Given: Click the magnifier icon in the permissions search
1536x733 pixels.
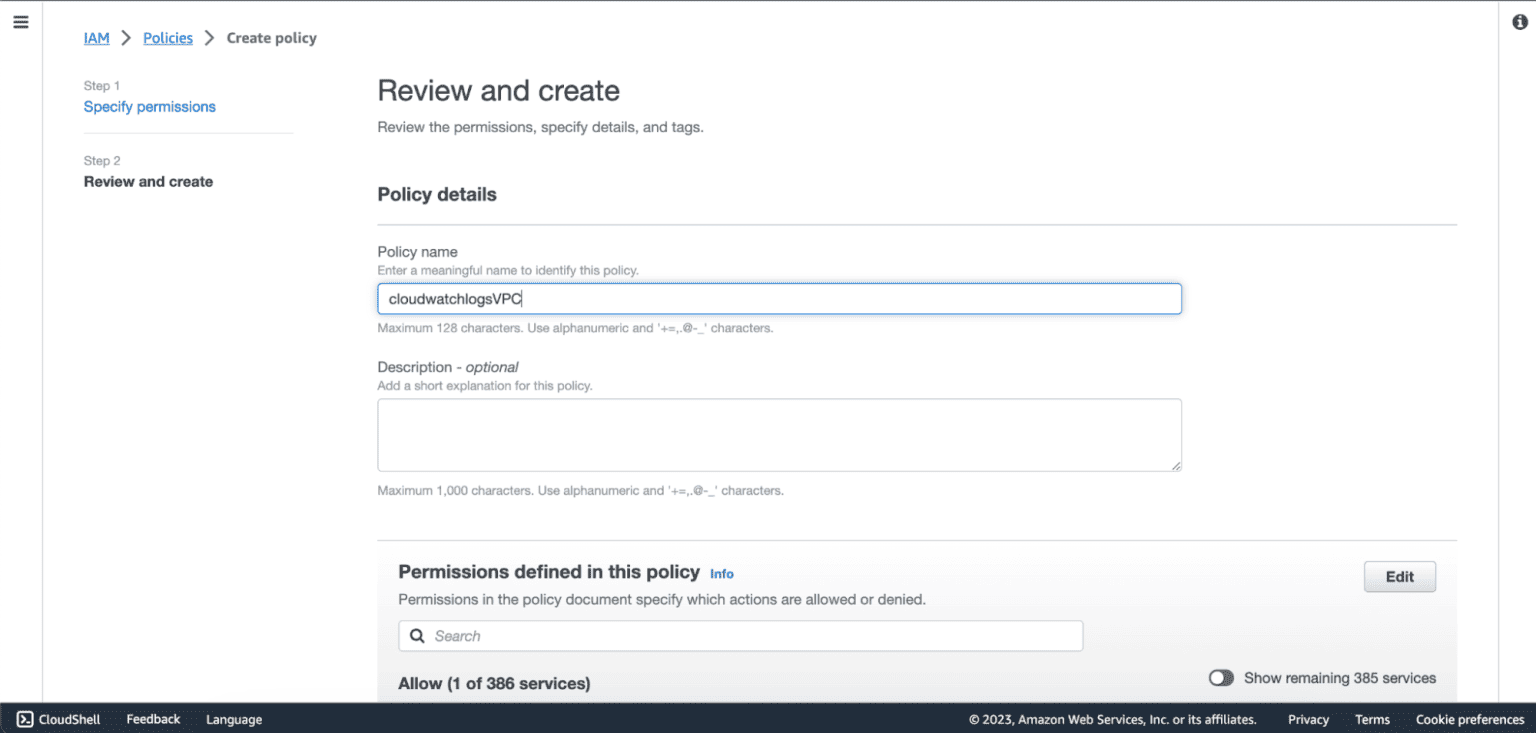Looking at the screenshot, I should 417,636.
